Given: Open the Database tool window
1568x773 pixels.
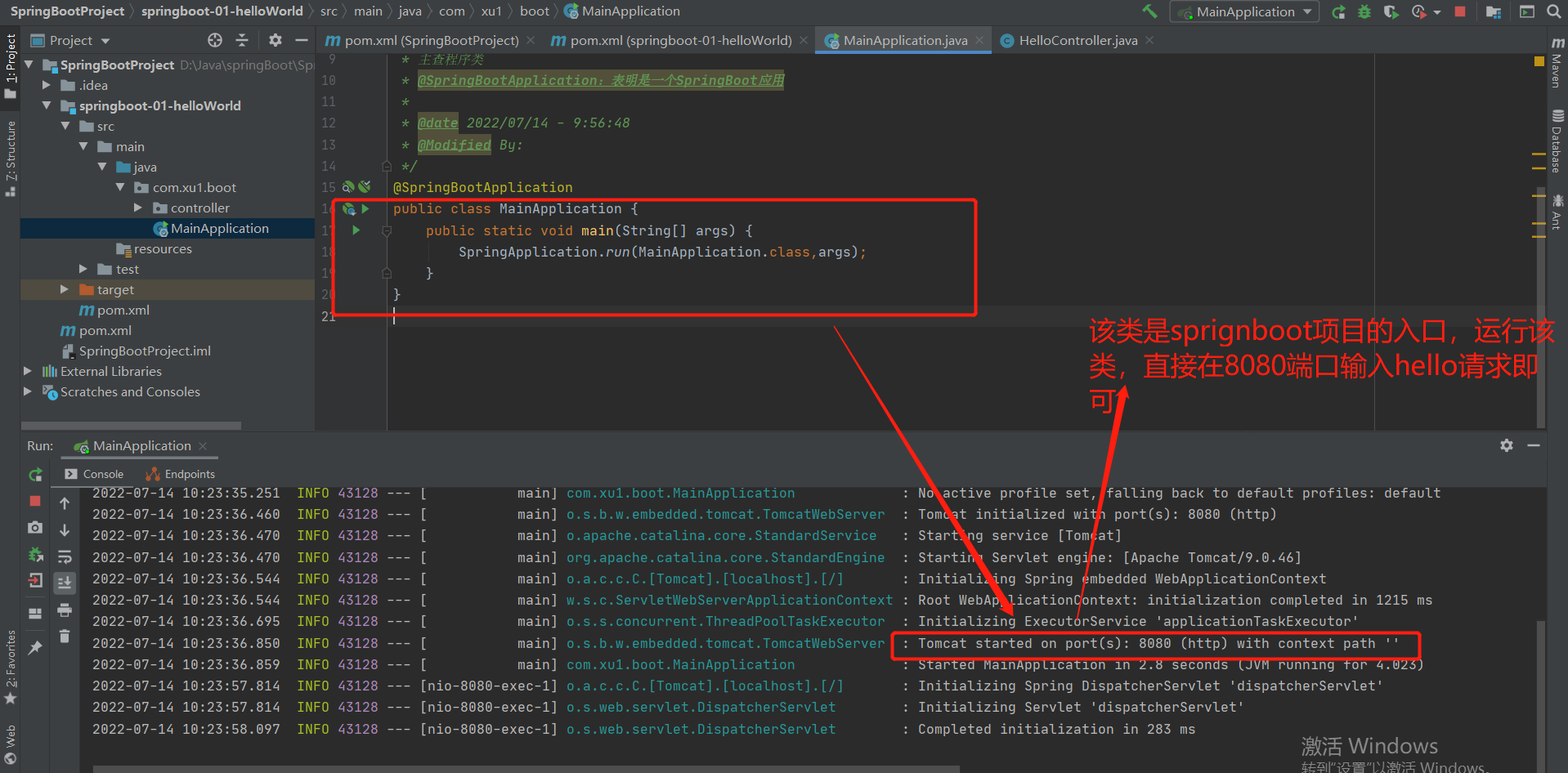Looking at the screenshot, I should 1557,141.
